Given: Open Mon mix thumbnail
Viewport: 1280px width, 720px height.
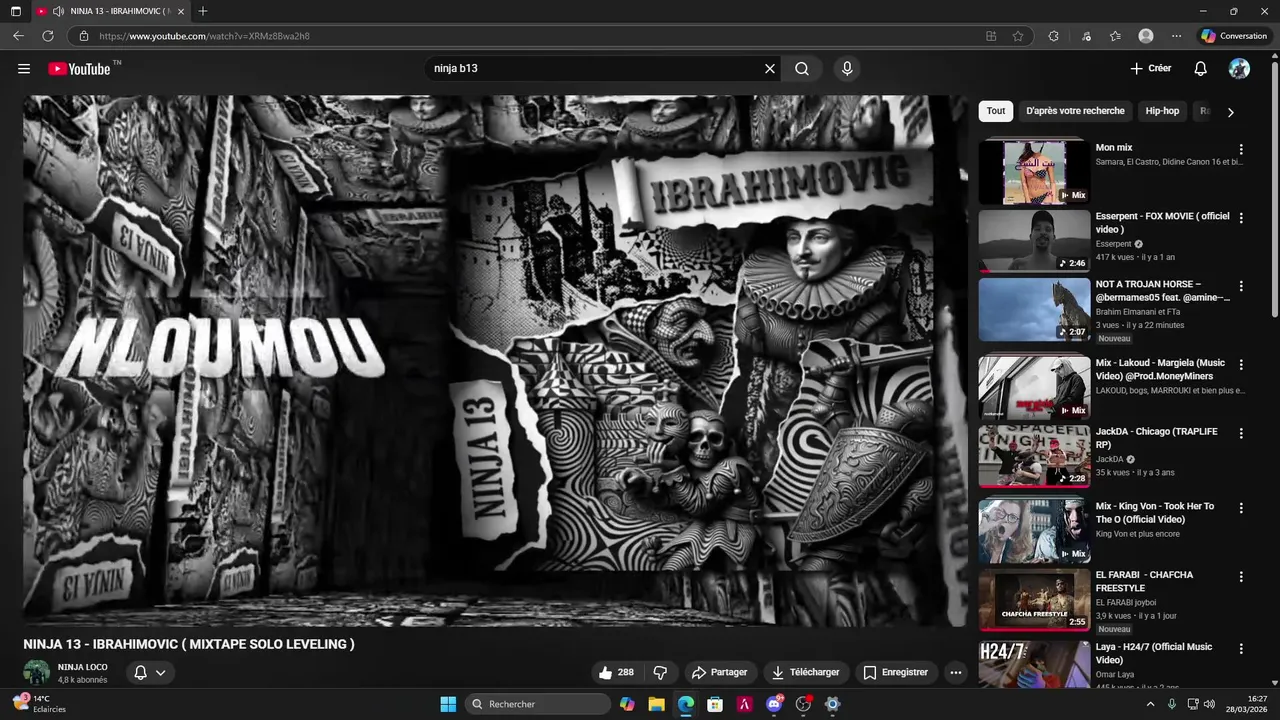Looking at the screenshot, I should tap(1034, 172).
